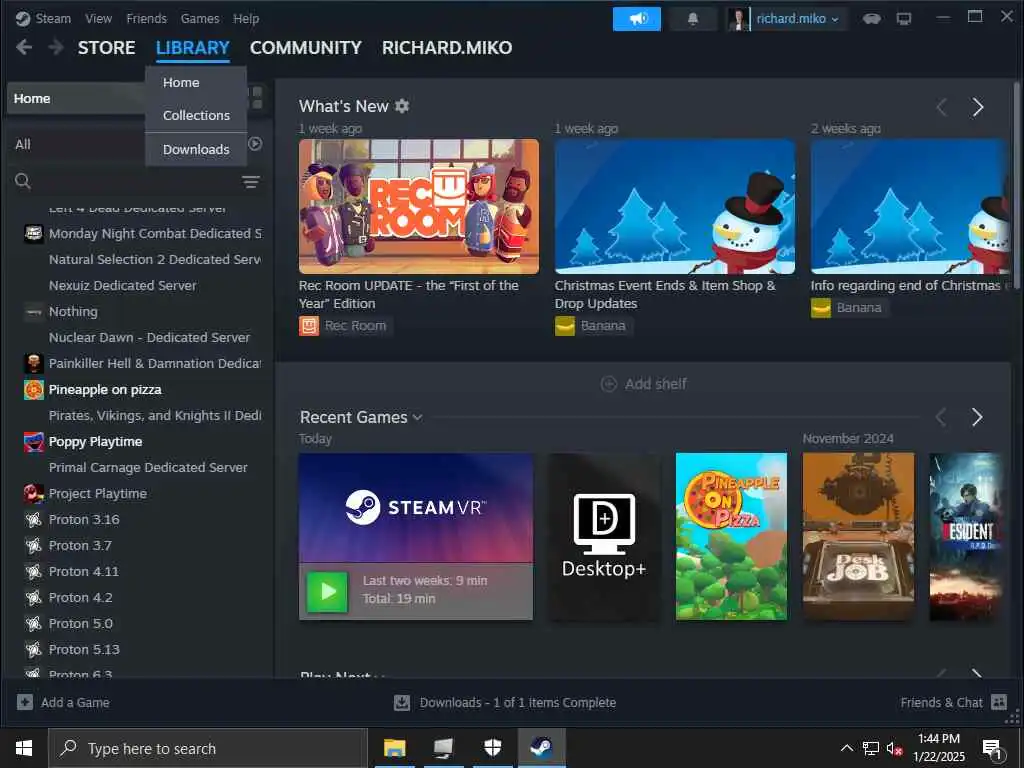The height and width of the screenshot is (768, 1024).
Task: Click the Windows Start button
Action: coord(24,748)
